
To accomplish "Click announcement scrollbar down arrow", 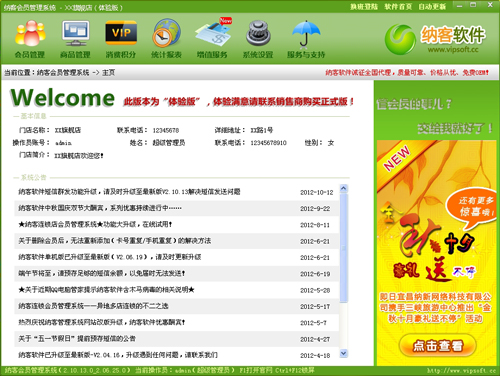I will tap(344, 353).
